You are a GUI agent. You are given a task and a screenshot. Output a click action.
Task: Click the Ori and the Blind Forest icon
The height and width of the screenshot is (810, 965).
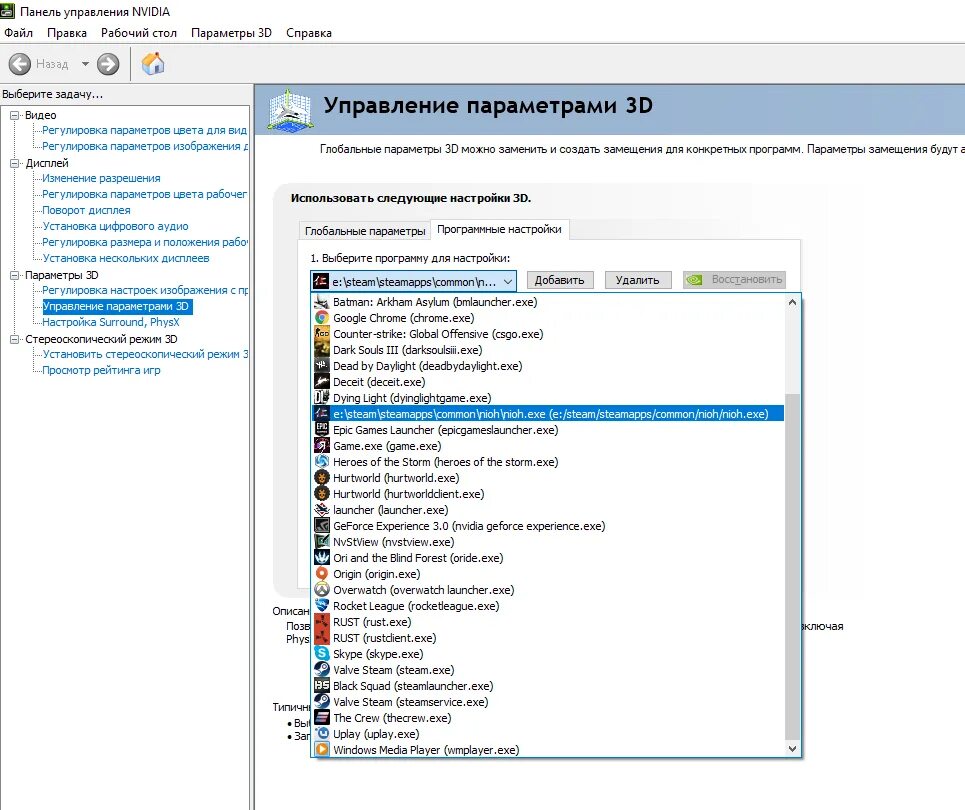pos(321,558)
